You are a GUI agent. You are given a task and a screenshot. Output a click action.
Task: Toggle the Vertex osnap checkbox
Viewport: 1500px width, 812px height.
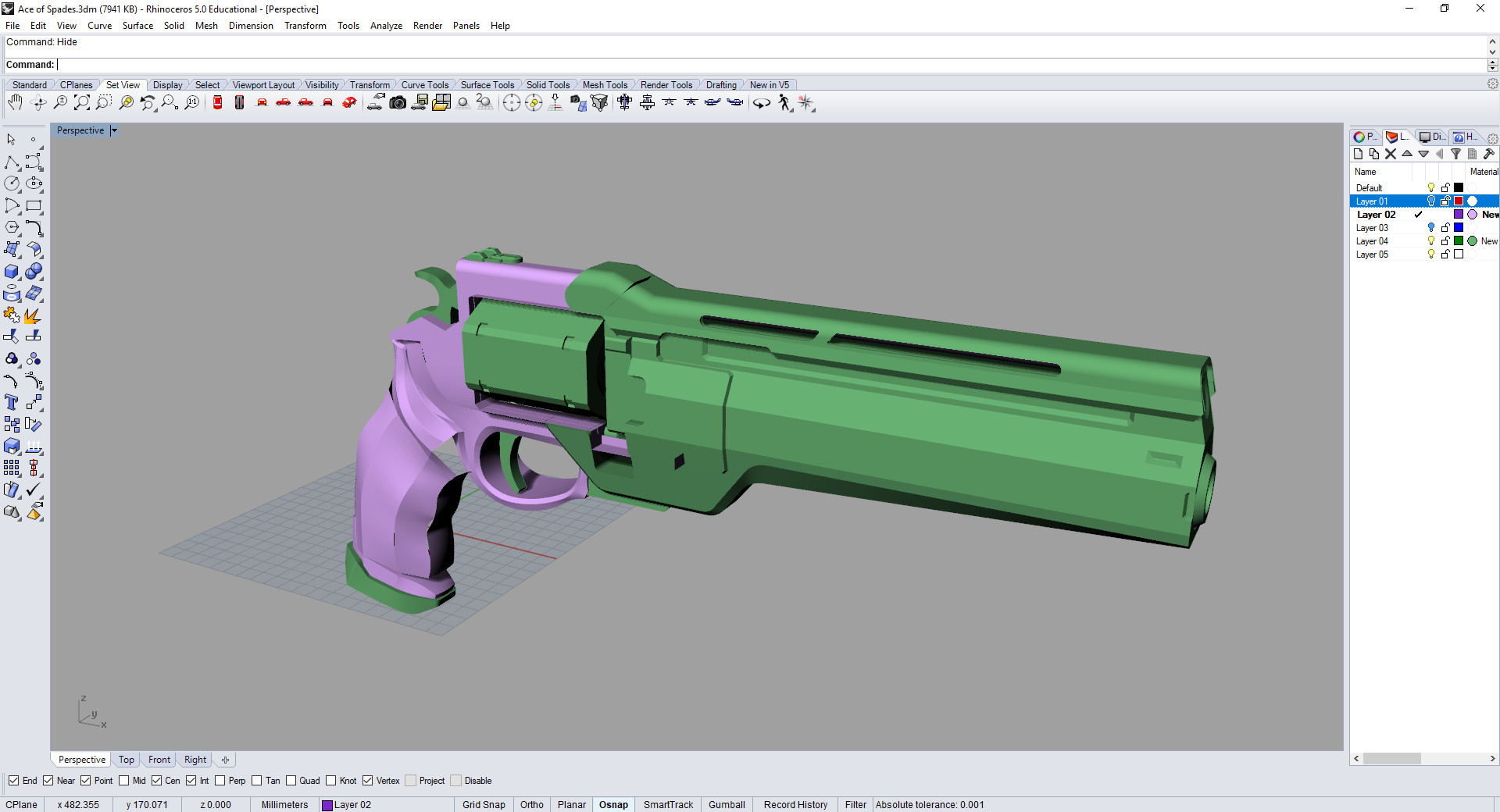point(368,781)
